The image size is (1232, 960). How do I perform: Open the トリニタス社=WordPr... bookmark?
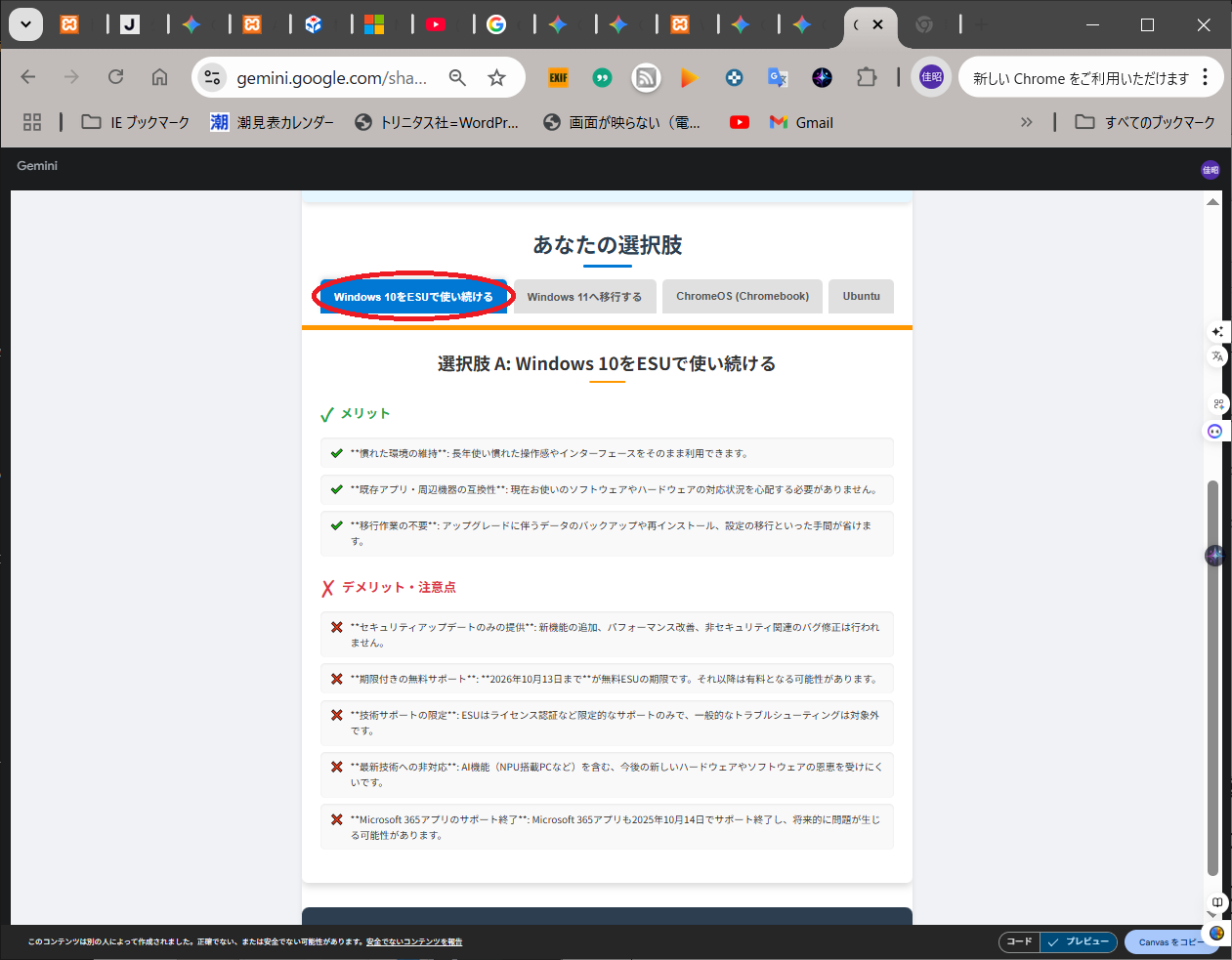click(437, 122)
